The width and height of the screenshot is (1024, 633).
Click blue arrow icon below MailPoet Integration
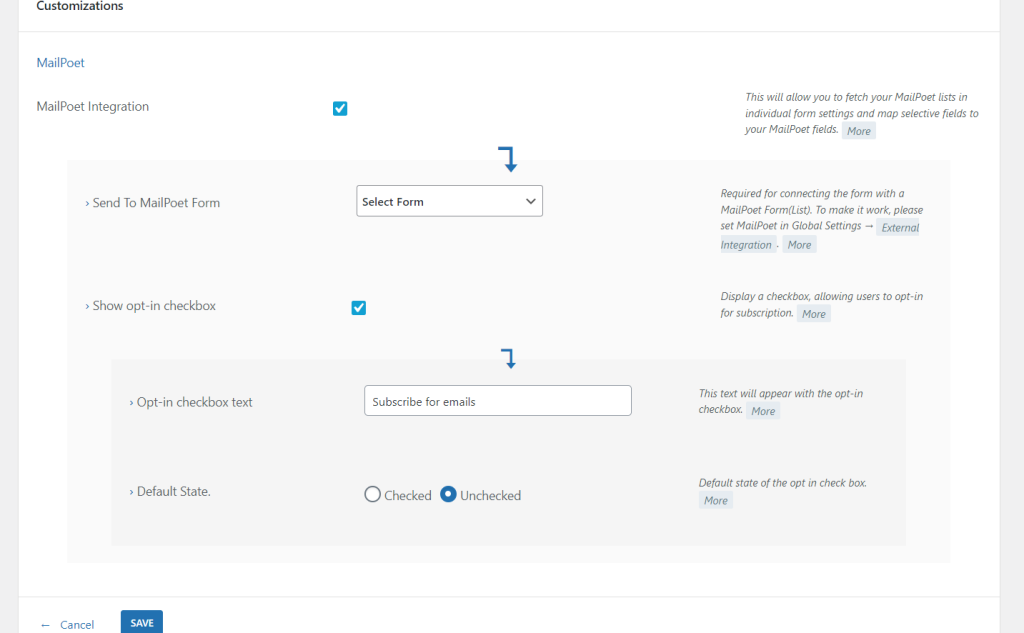click(508, 159)
